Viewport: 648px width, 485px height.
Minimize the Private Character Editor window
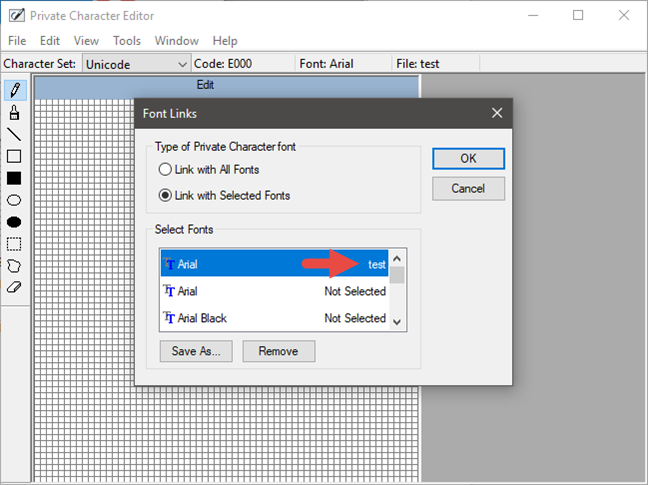pyautogui.click(x=533, y=16)
